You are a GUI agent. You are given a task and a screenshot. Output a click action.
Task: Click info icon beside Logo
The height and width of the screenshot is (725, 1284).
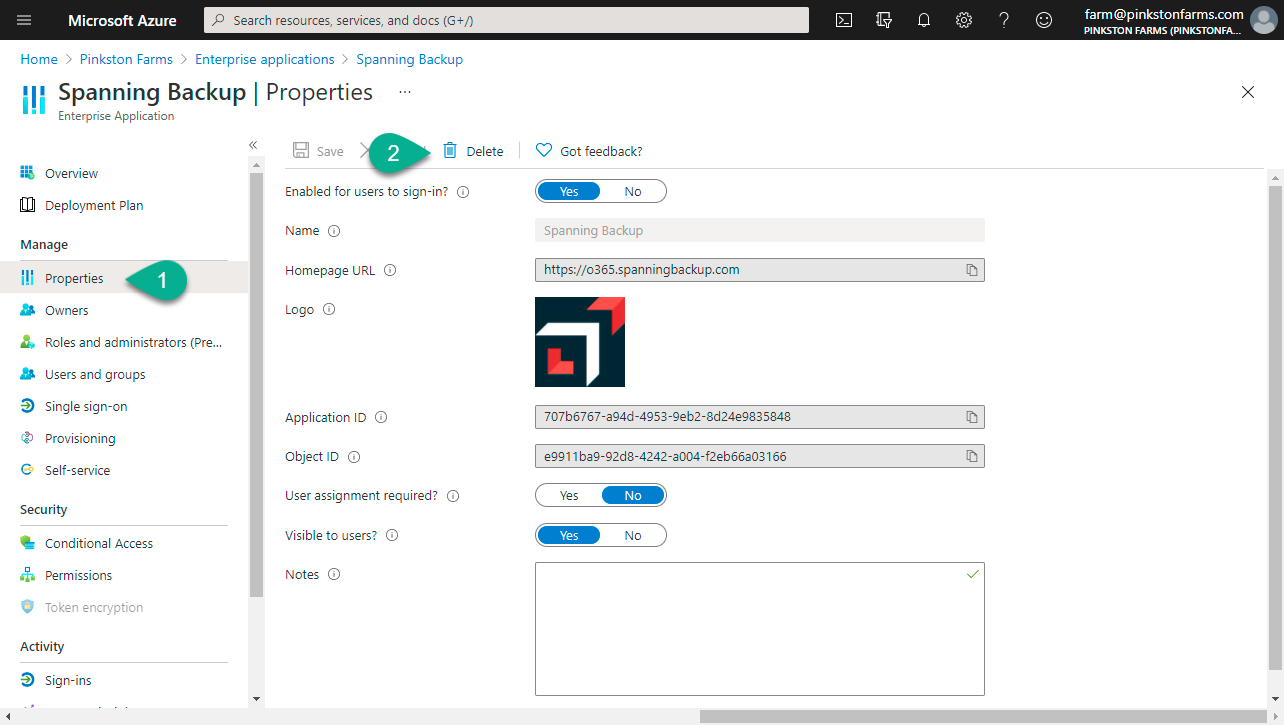[x=329, y=310]
